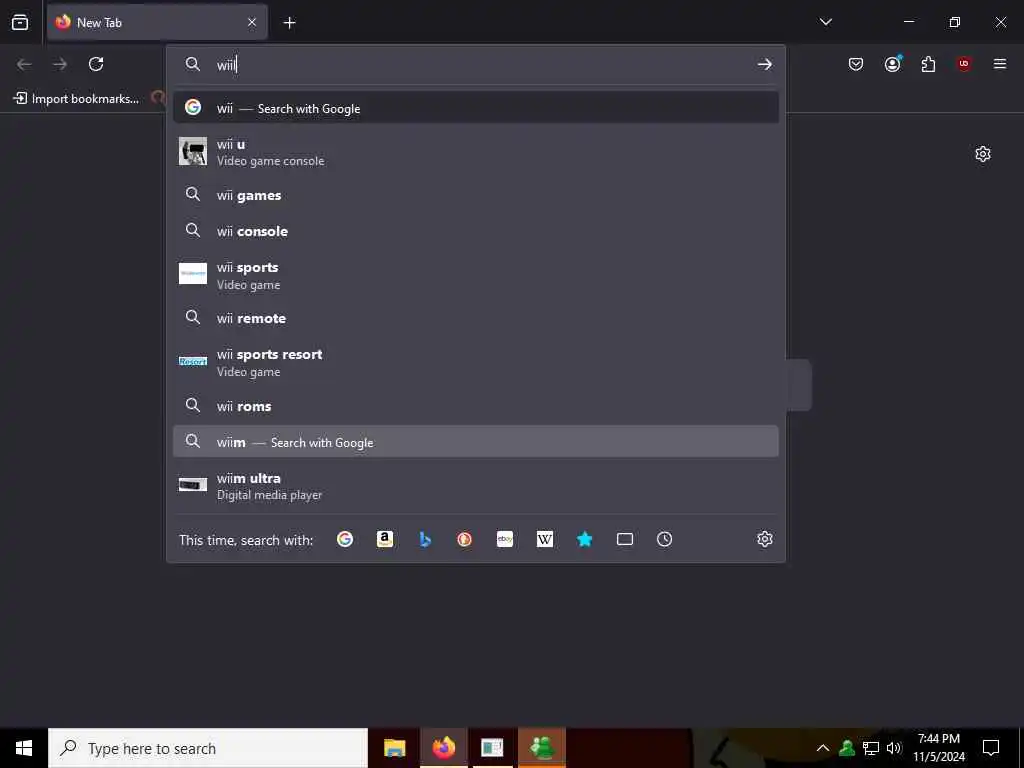Search with Google engine icon
This screenshot has width=1024, height=768.
345,539
